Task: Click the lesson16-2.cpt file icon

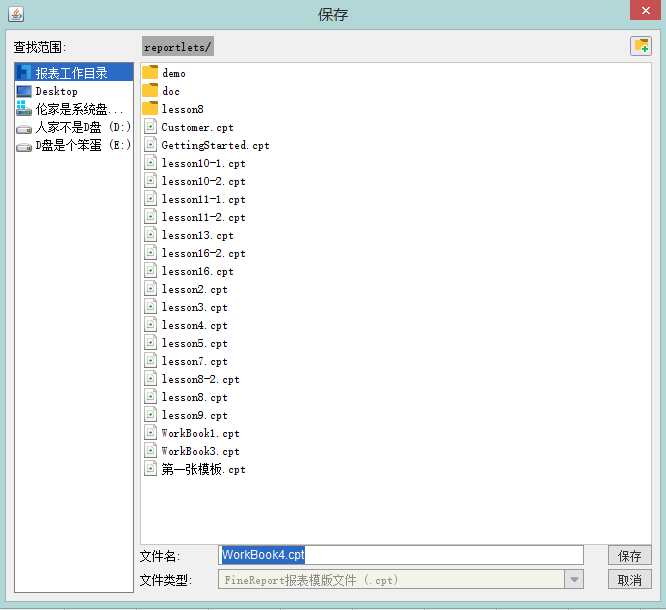Action: point(150,253)
